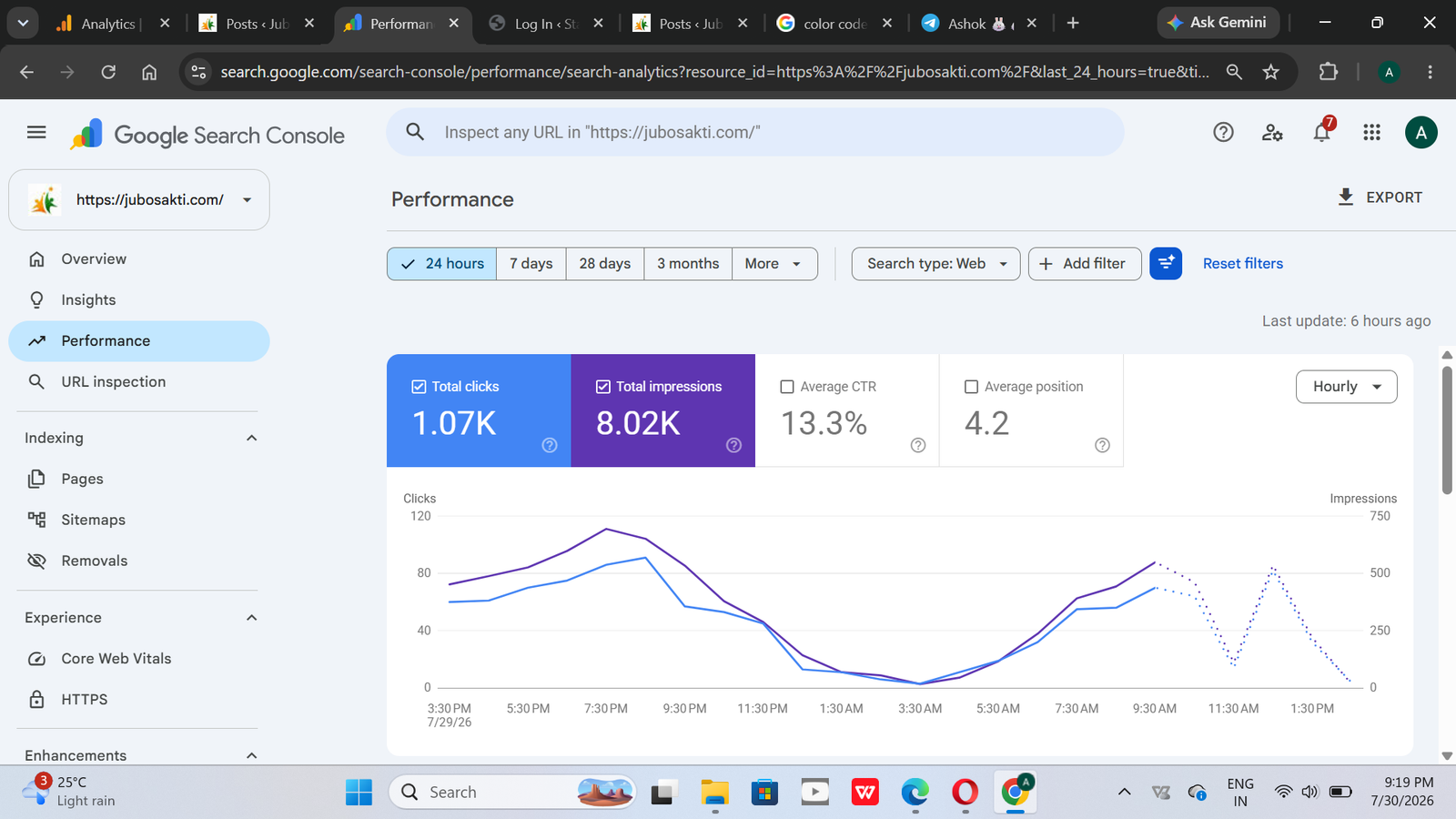Image resolution: width=1456 pixels, height=819 pixels.
Task: Open the Search Console main menu hamburger icon
Action: tap(36, 133)
